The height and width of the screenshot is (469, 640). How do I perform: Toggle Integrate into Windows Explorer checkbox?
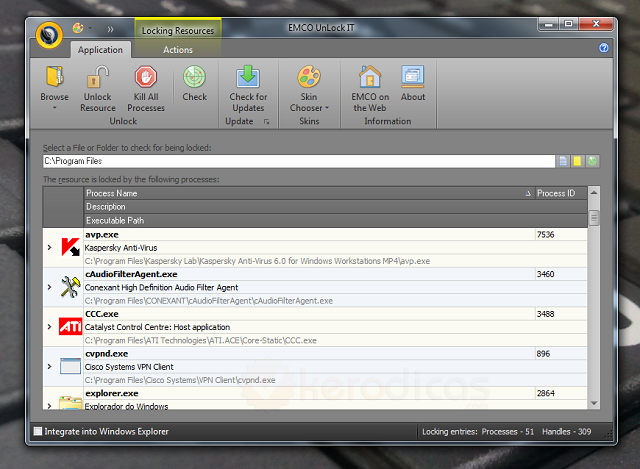click(x=38, y=431)
